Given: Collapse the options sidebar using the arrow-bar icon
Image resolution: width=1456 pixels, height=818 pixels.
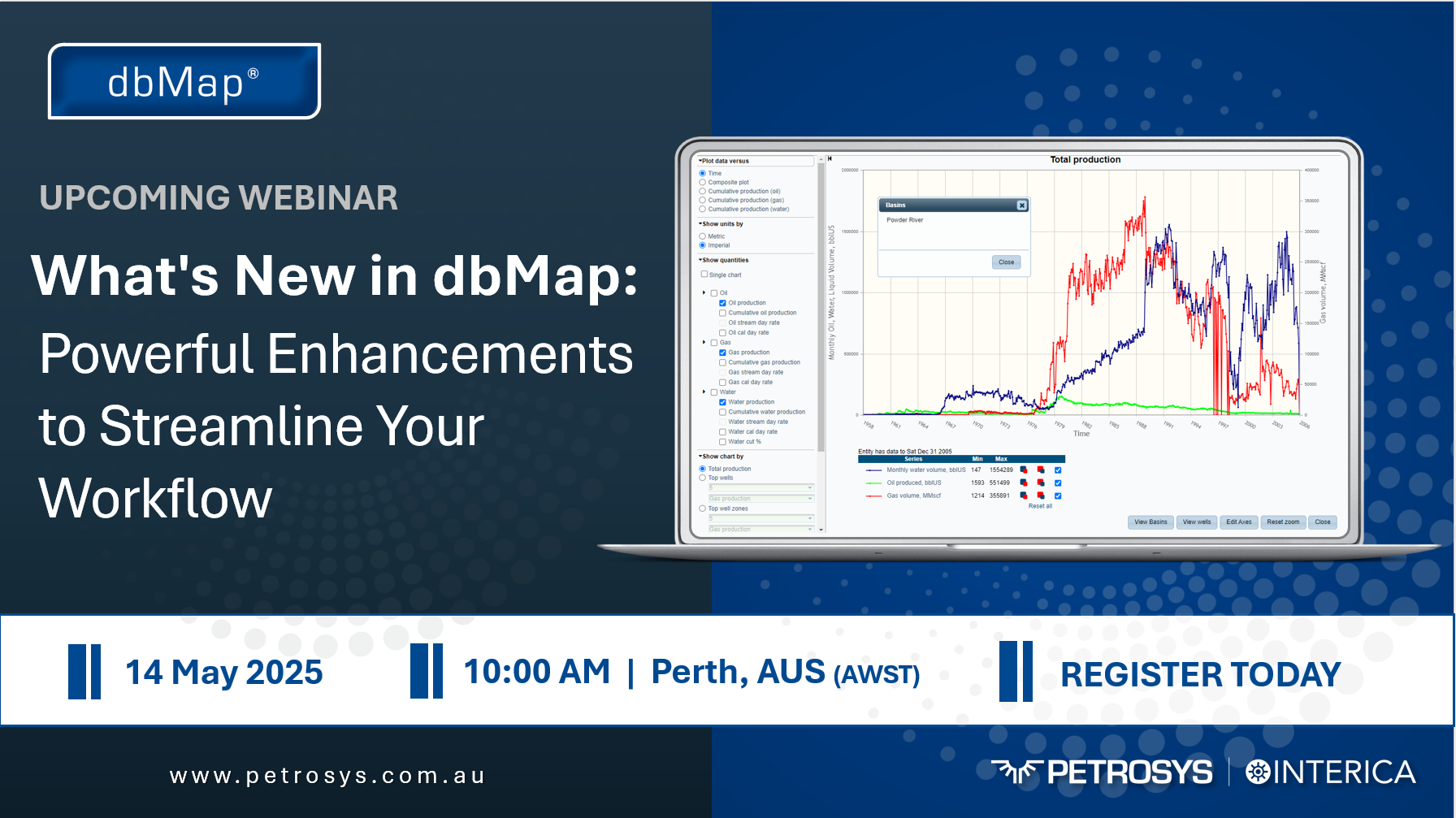Looking at the screenshot, I should [x=830, y=158].
